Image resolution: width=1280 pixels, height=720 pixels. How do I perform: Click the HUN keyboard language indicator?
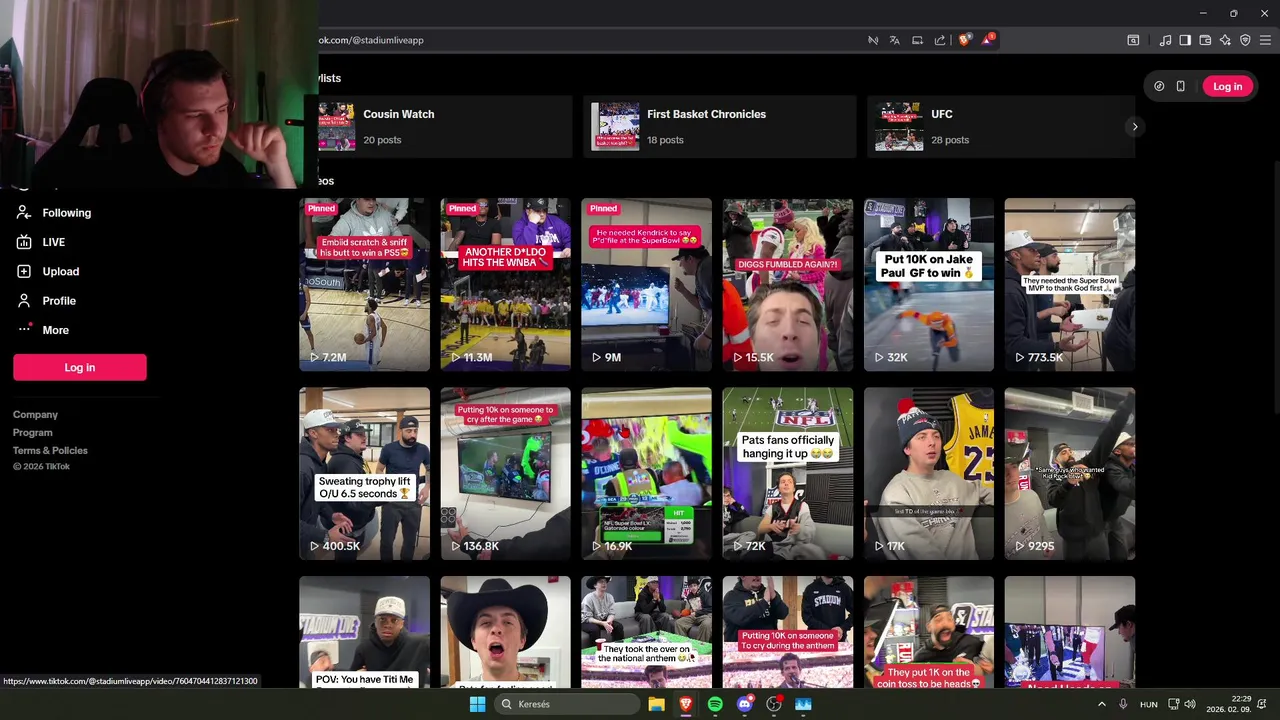pos(1149,704)
